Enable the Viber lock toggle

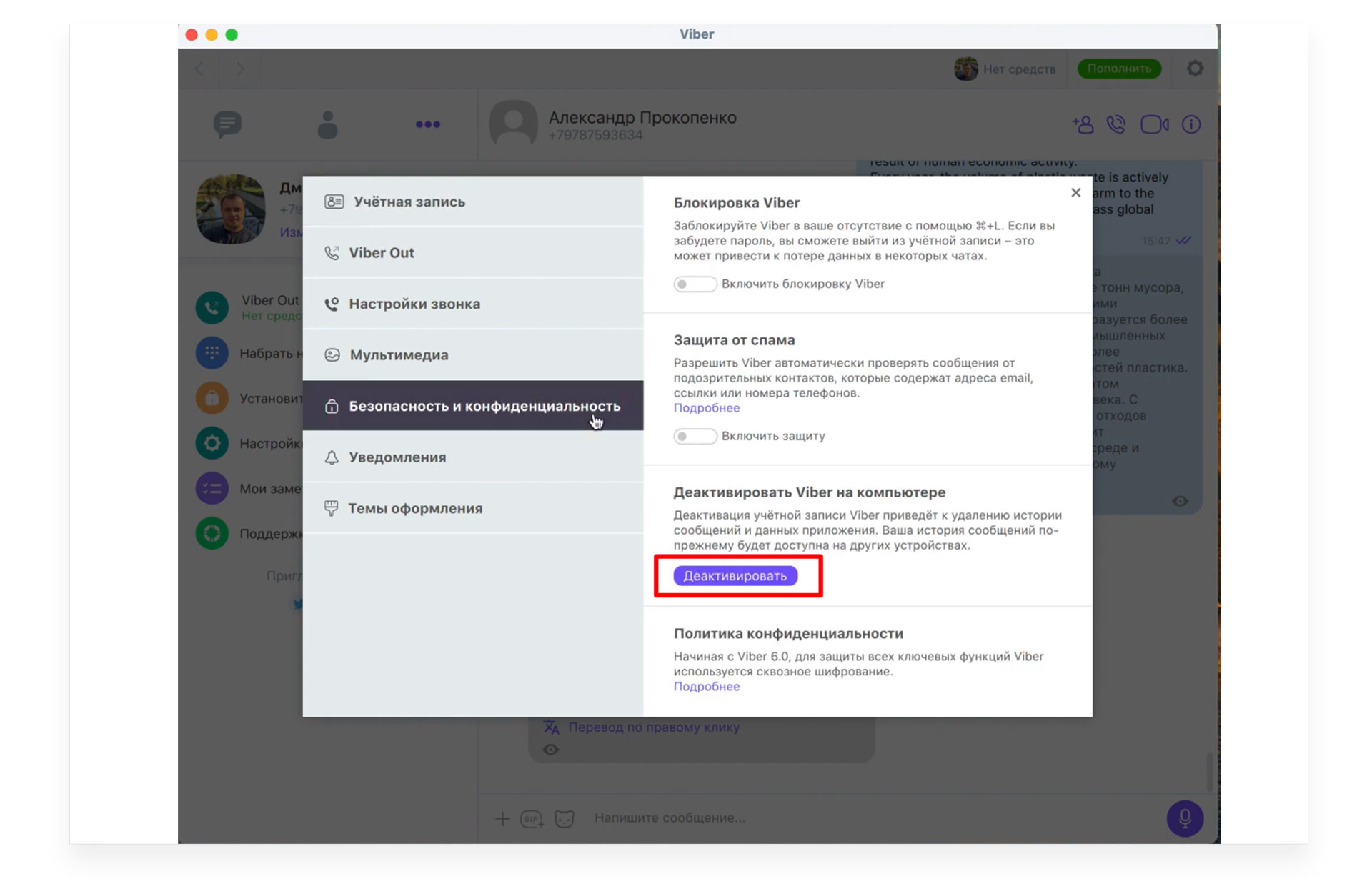[695, 284]
